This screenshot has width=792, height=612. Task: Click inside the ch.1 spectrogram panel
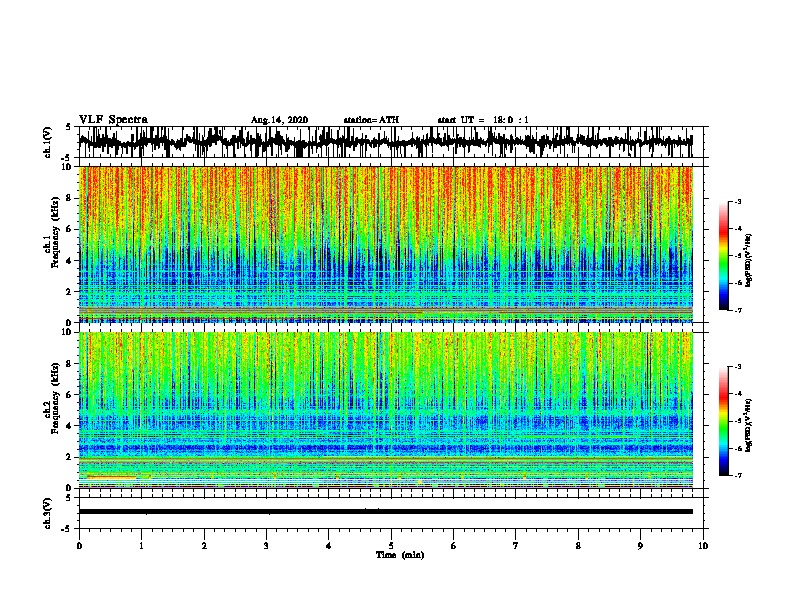point(385,244)
